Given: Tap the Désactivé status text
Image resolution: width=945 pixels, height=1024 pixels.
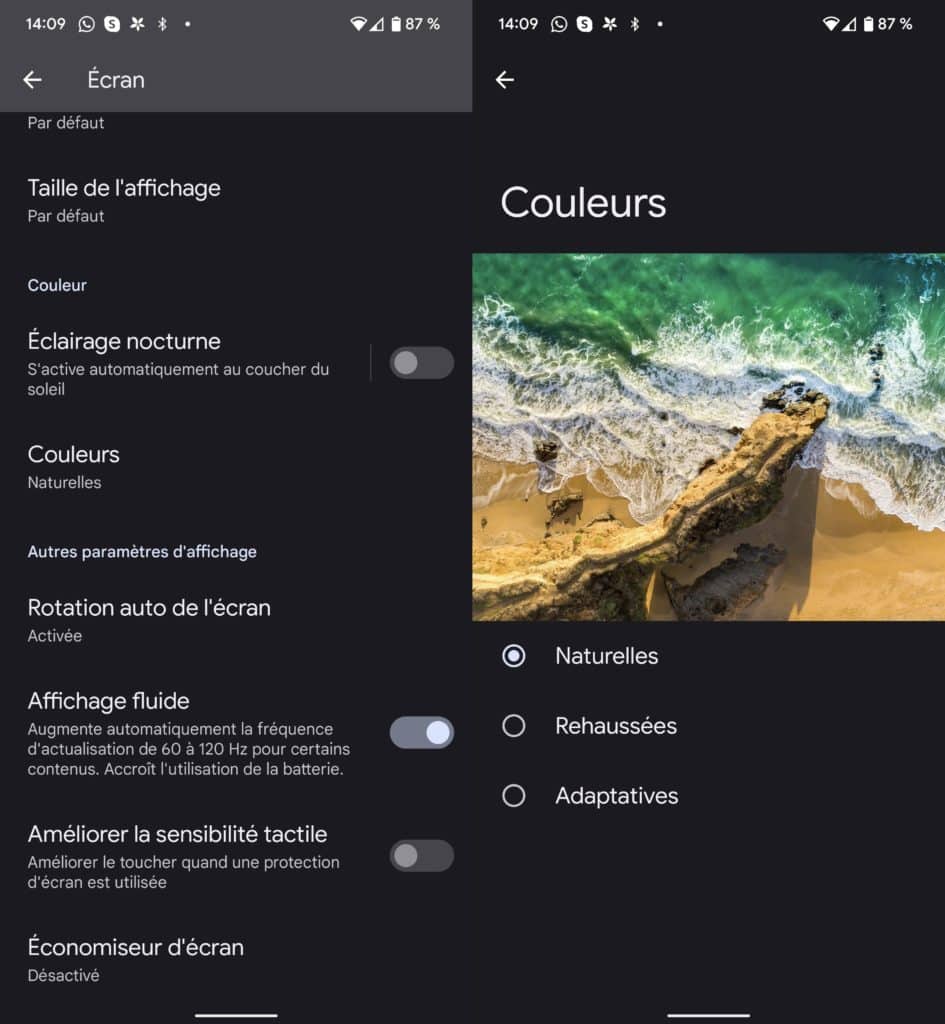Looking at the screenshot, I should pos(63,976).
